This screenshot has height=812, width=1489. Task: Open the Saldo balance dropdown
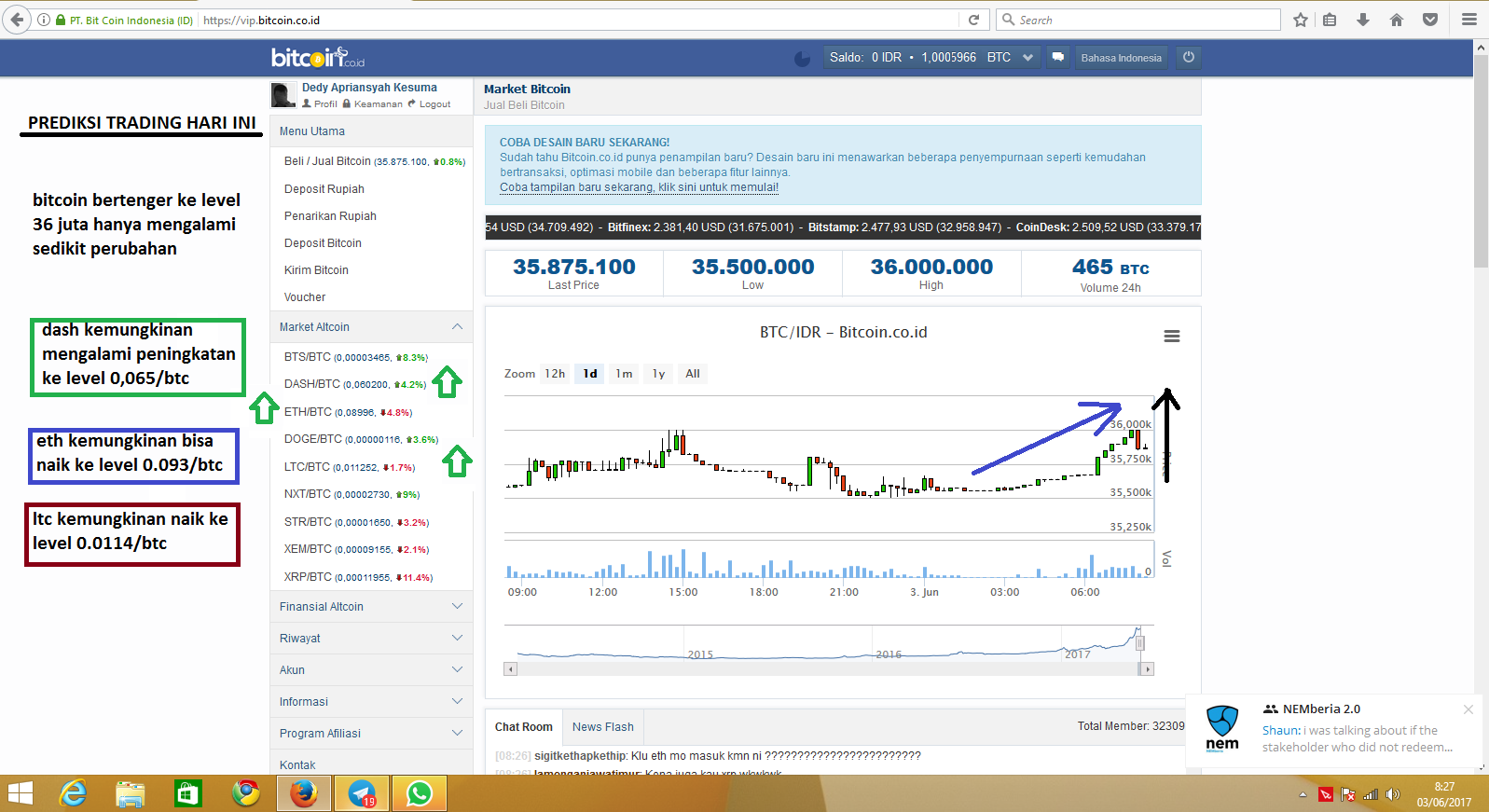tap(1027, 57)
